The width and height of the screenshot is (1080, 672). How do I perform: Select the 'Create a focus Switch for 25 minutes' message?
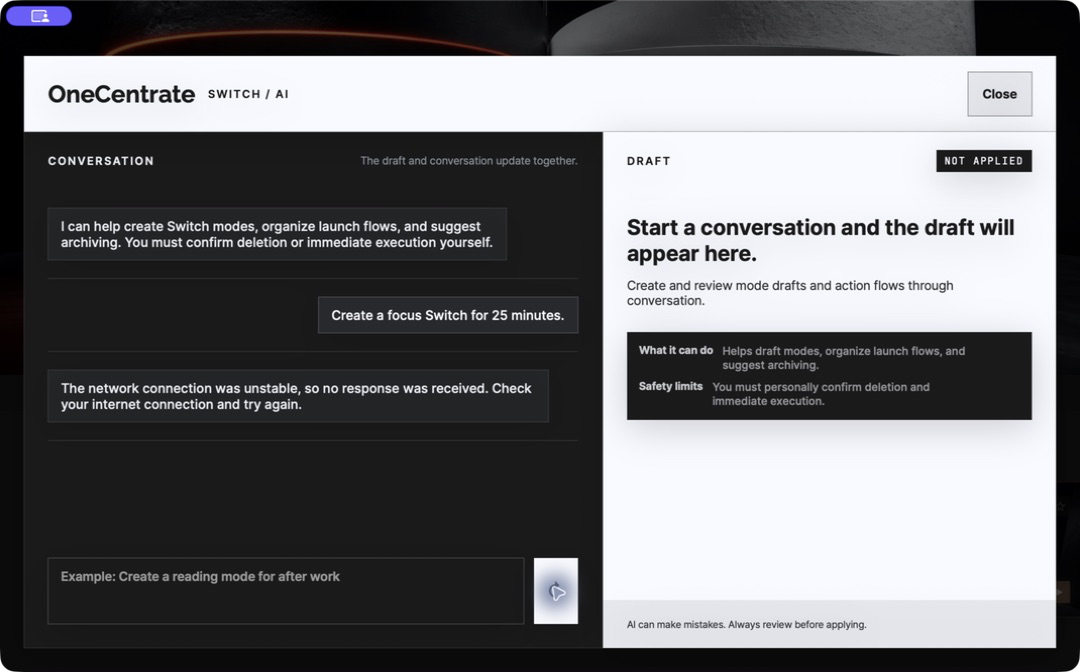pos(448,315)
